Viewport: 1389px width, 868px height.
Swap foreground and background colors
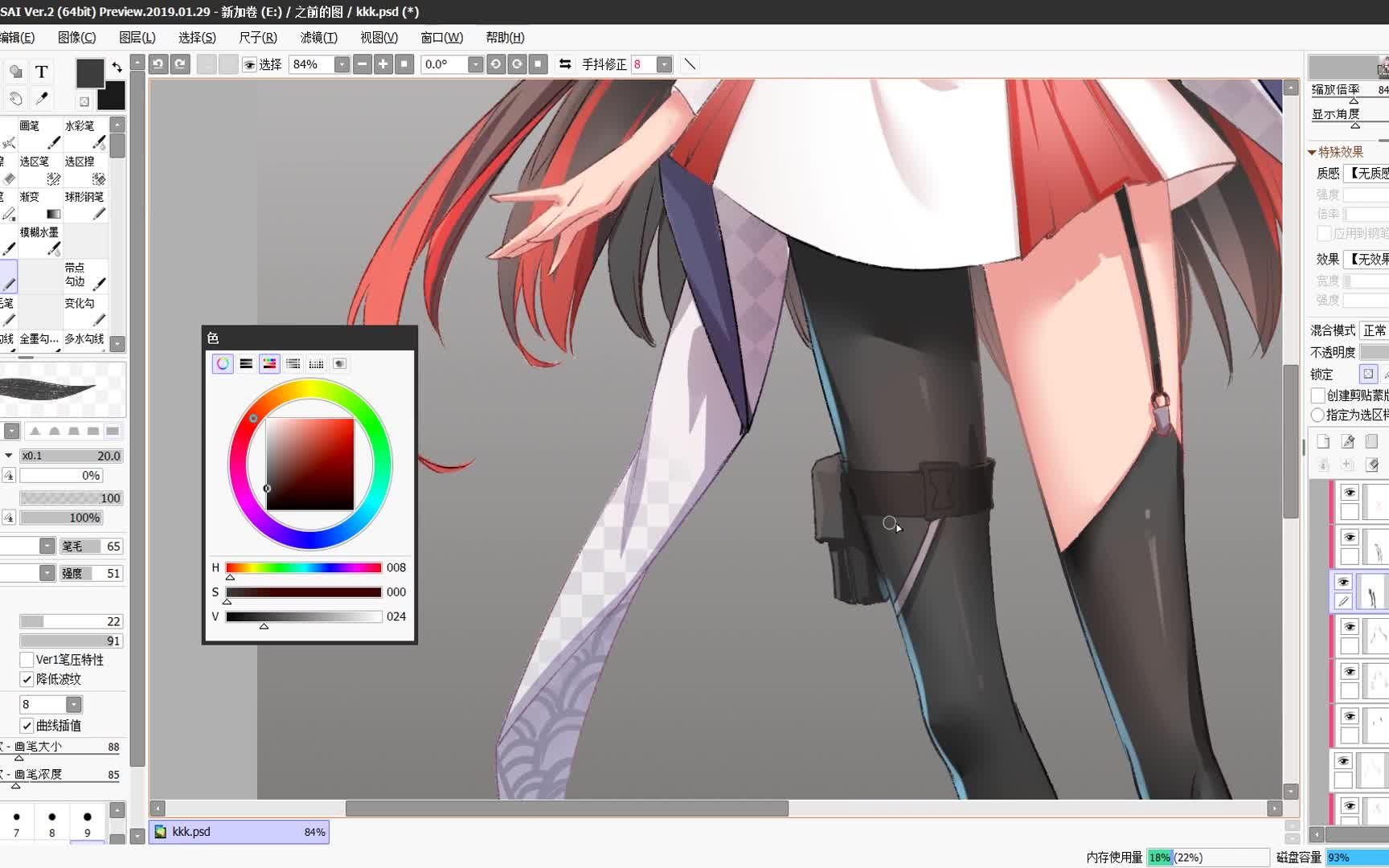pos(117,67)
